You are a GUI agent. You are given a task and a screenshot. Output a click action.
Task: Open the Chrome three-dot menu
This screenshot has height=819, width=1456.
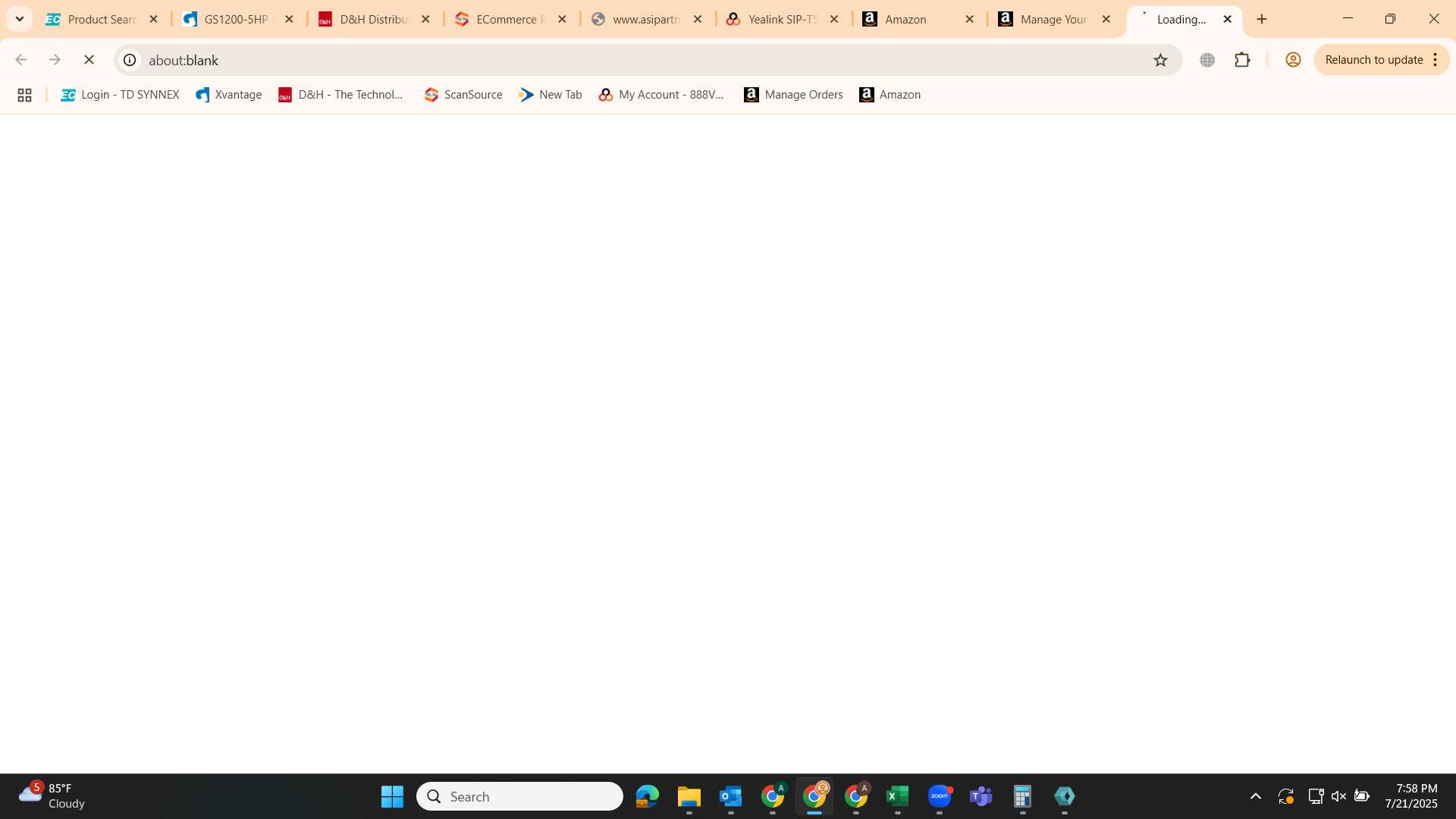point(1436,60)
